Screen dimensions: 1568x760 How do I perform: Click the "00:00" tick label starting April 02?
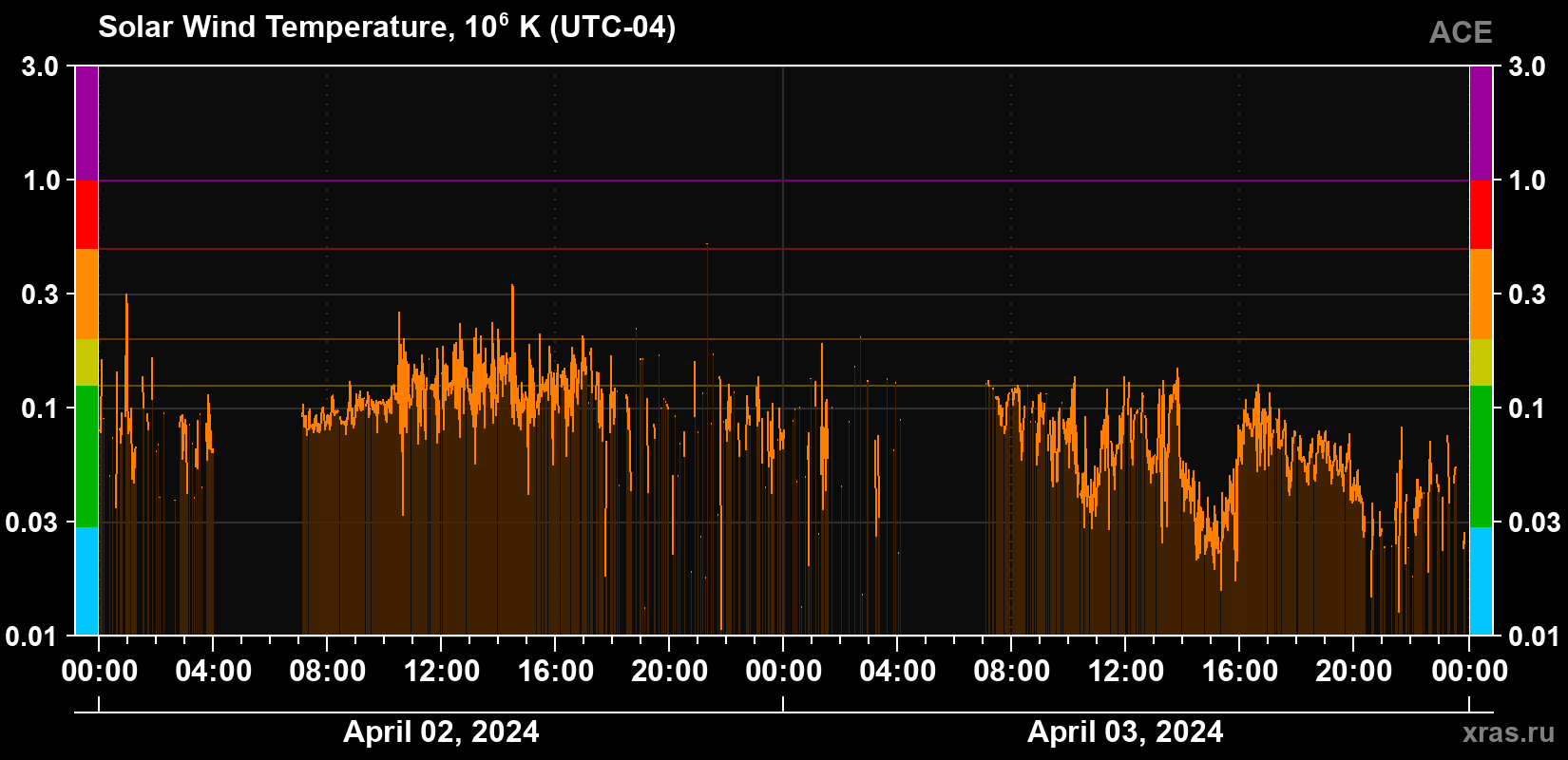coord(100,672)
